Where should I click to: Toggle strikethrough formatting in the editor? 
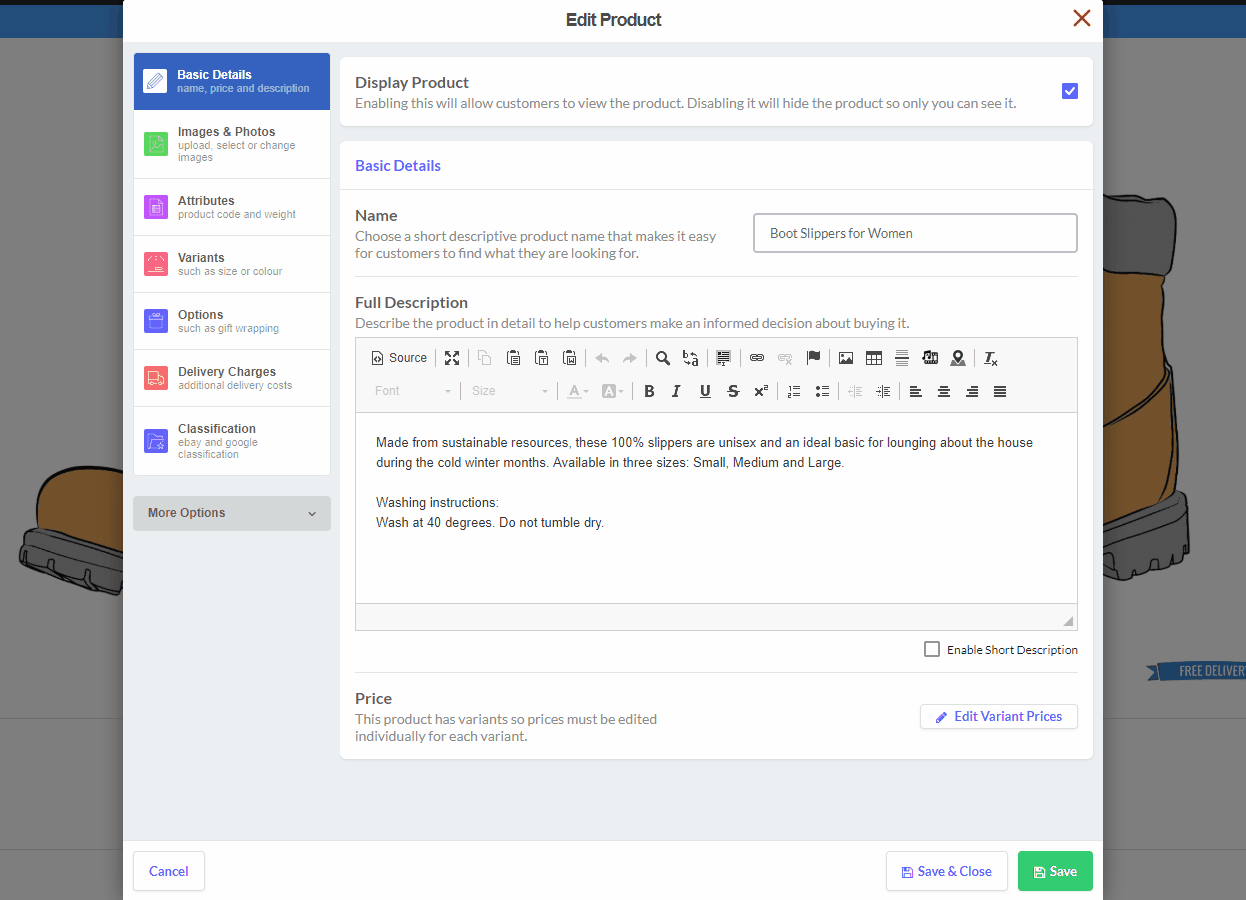point(732,391)
